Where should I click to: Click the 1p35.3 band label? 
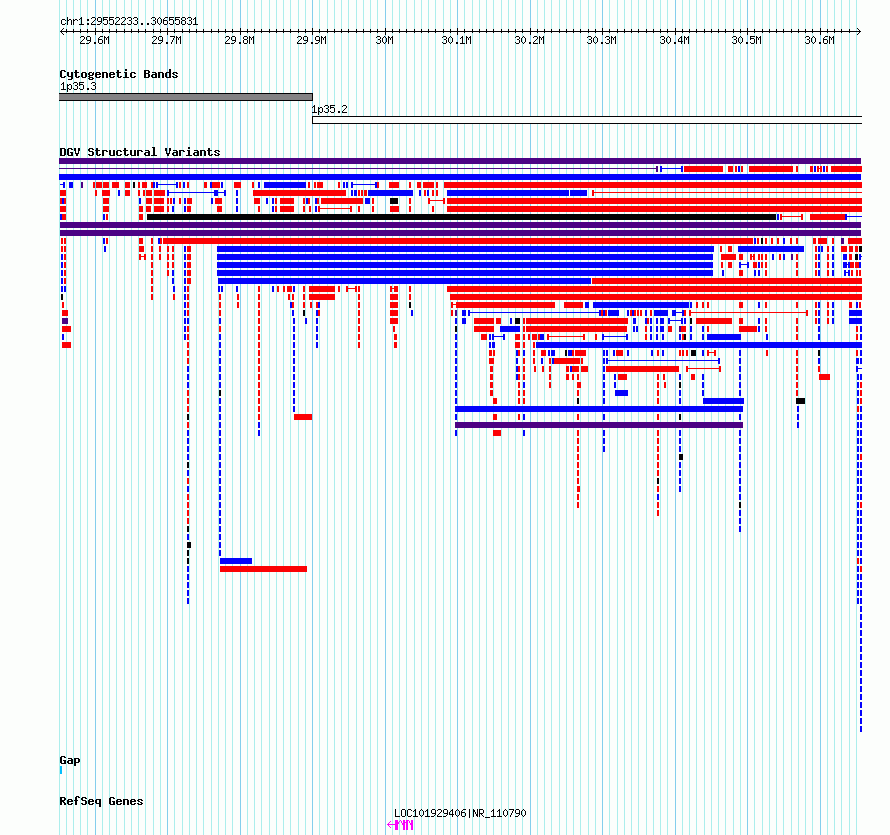[78, 86]
